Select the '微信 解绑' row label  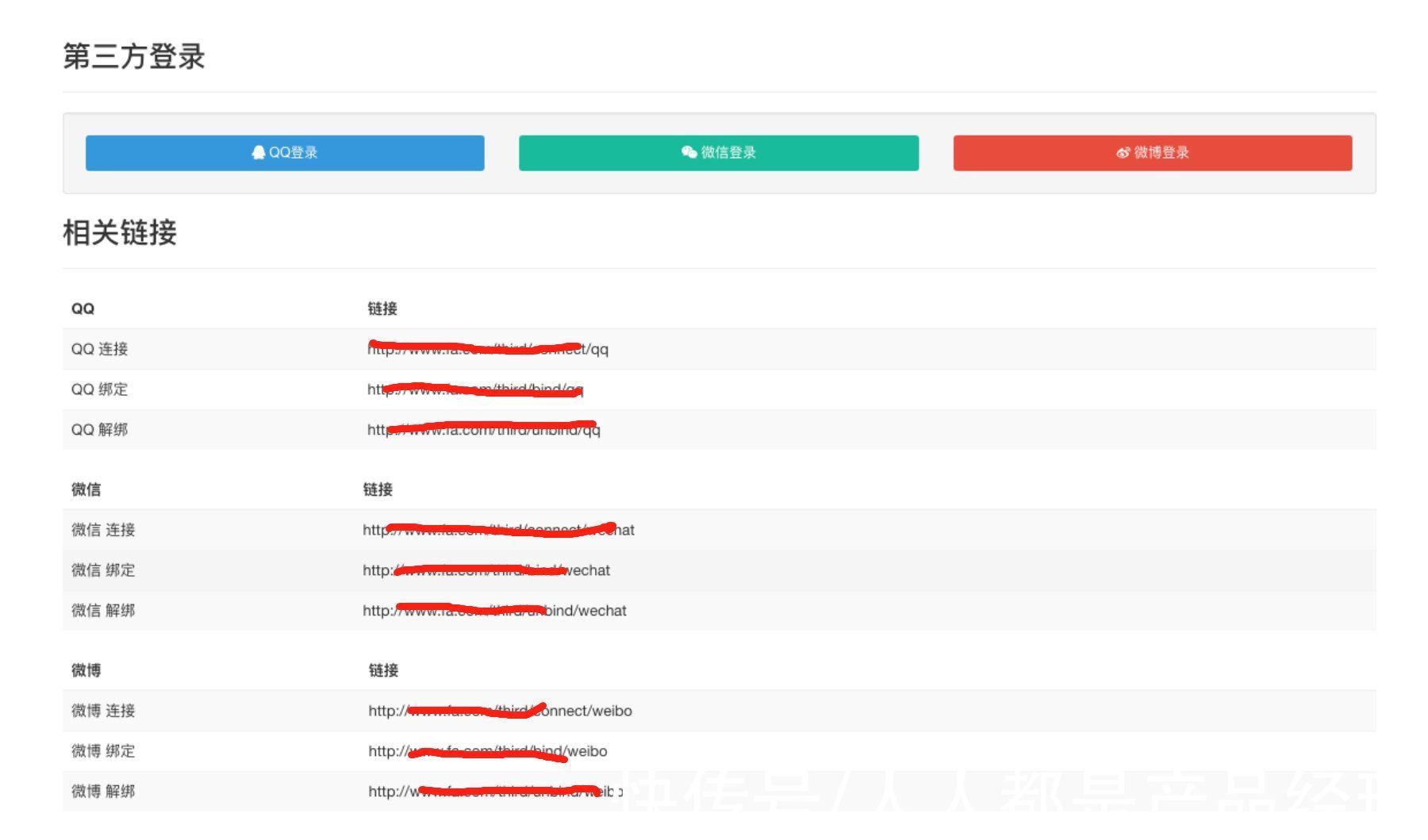(x=103, y=611)
